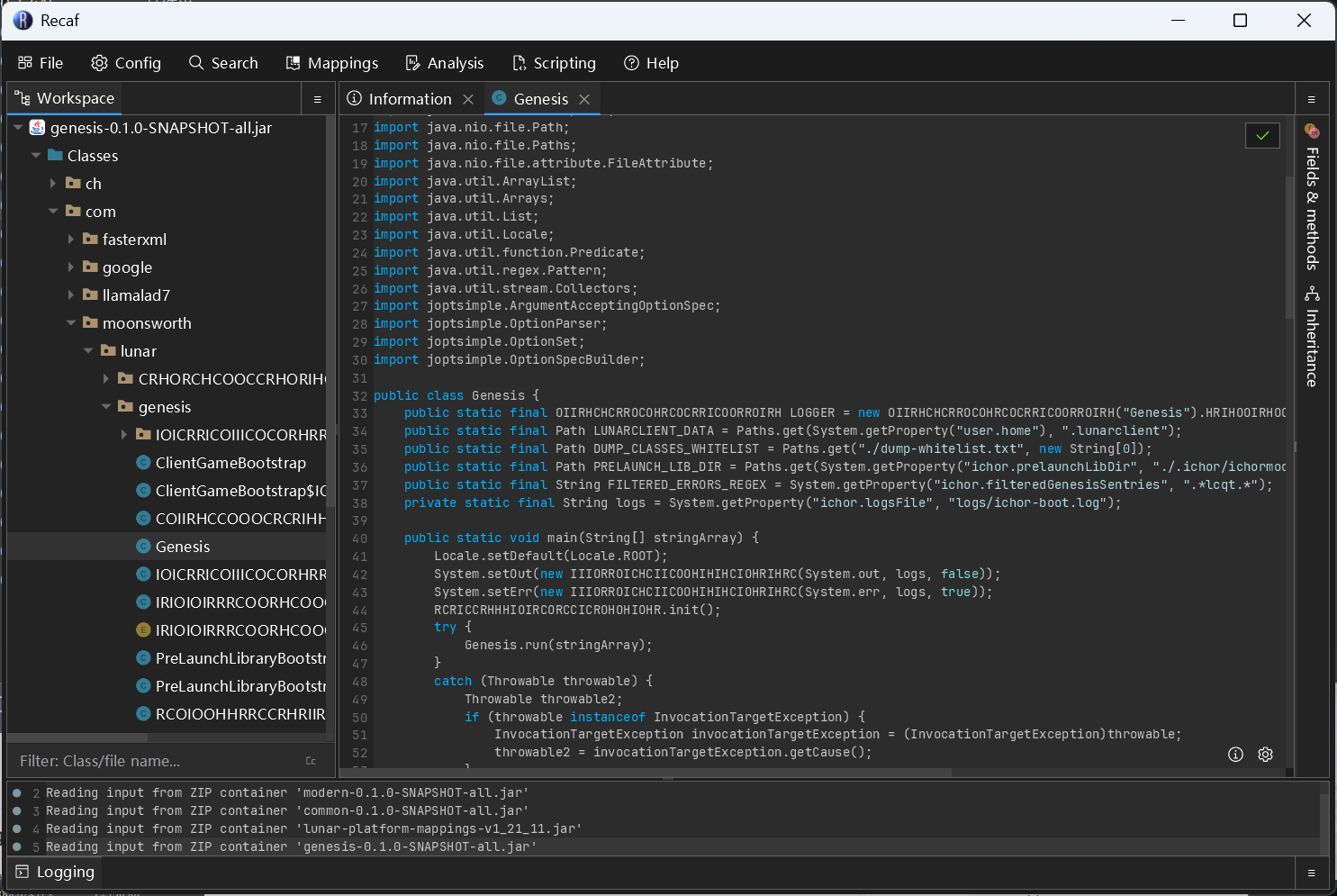Click the Logging panel button
The width and height of the screenshot is (1337, 896).
[x=55, y=872]
